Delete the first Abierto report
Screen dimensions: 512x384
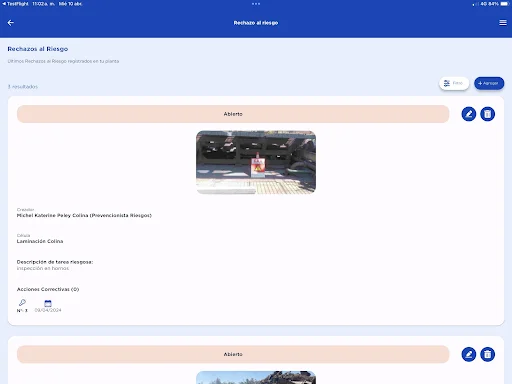487,114
